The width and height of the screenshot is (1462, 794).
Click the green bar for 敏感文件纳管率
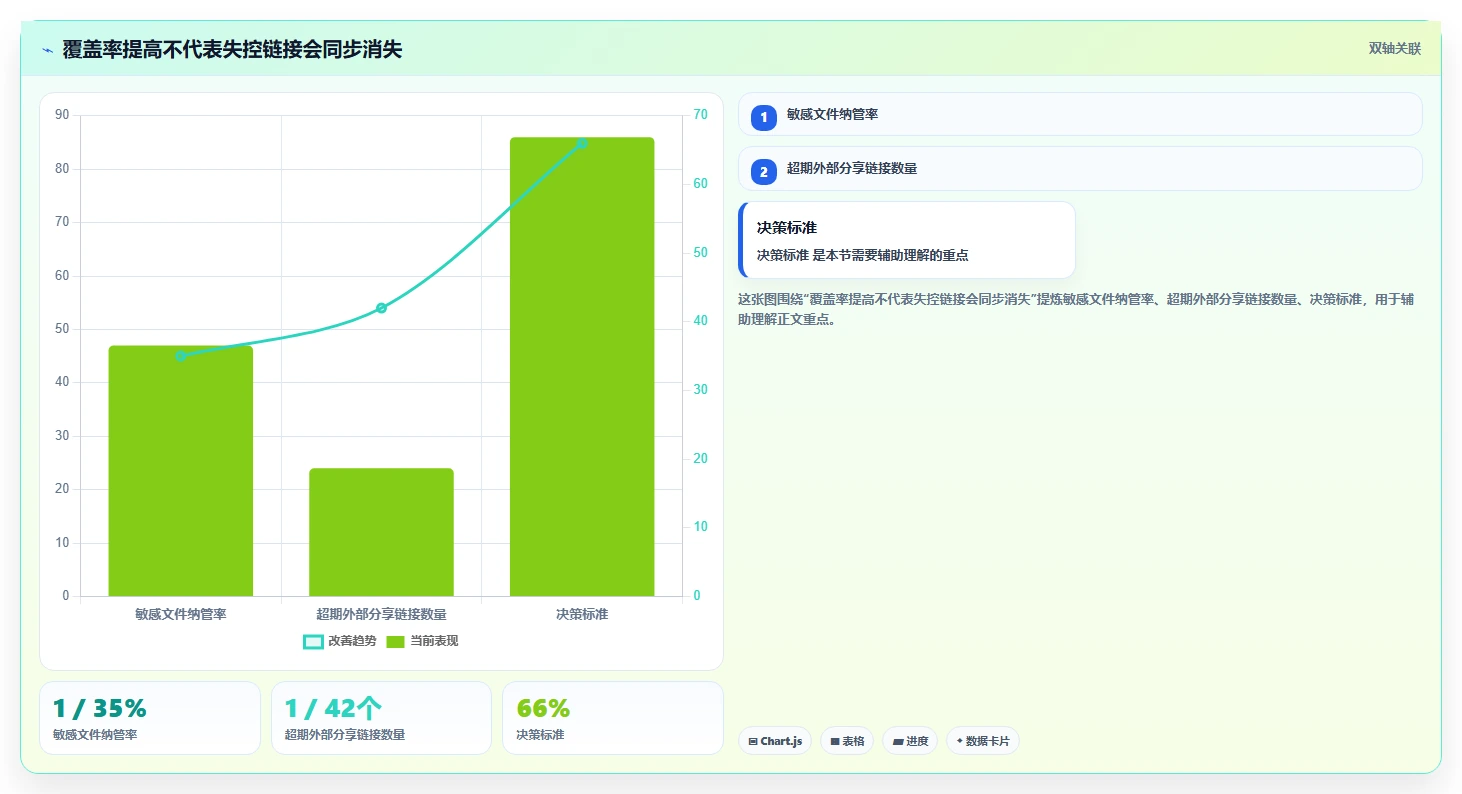(x=181, y=471)
